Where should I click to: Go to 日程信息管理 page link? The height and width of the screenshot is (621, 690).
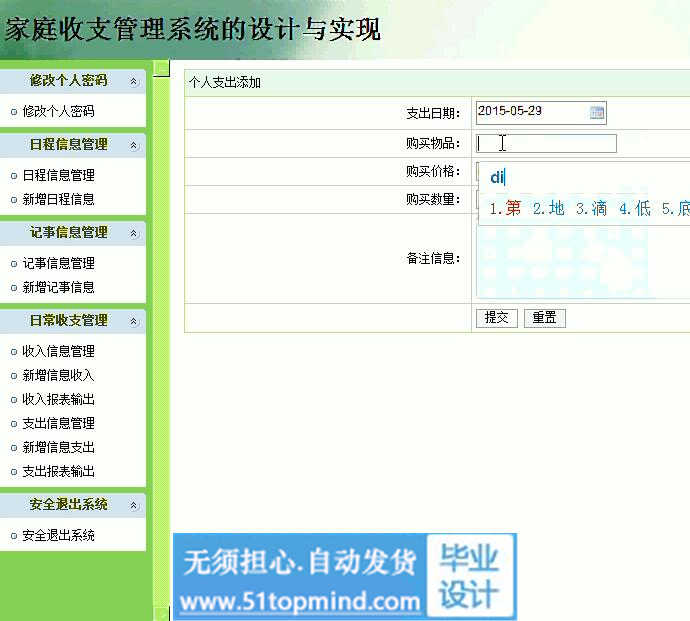pyautogui.click(x=58, y=175)
